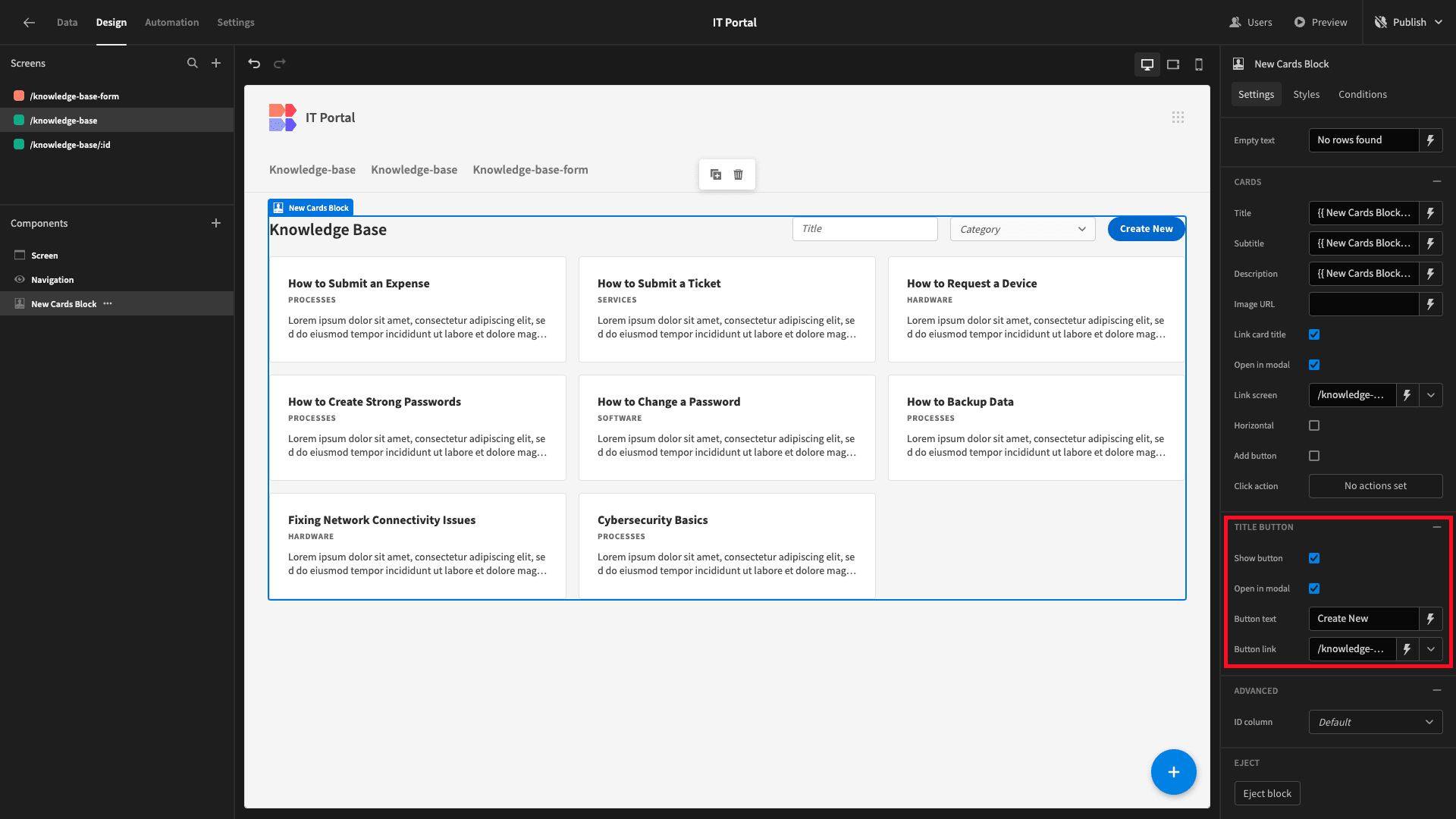Enable the Add button checkbox
1456x819 pixels.
point(1314,456)
